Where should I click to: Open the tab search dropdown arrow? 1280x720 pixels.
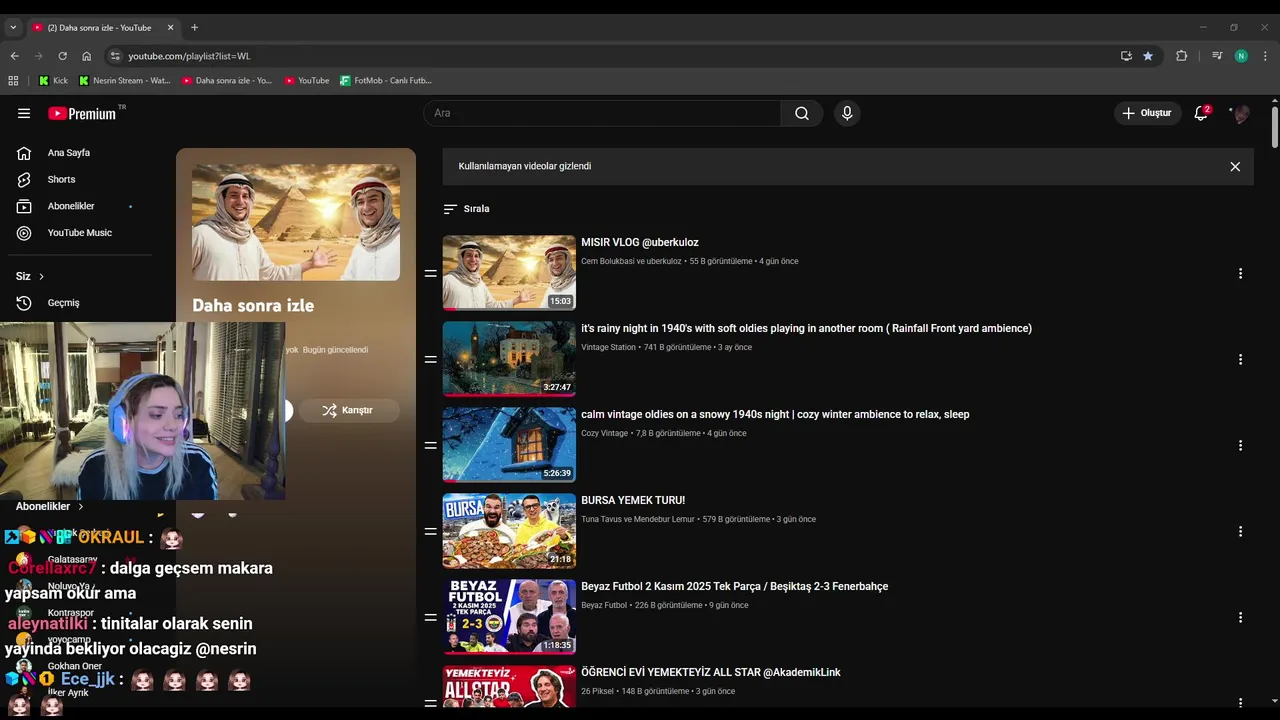13,27
